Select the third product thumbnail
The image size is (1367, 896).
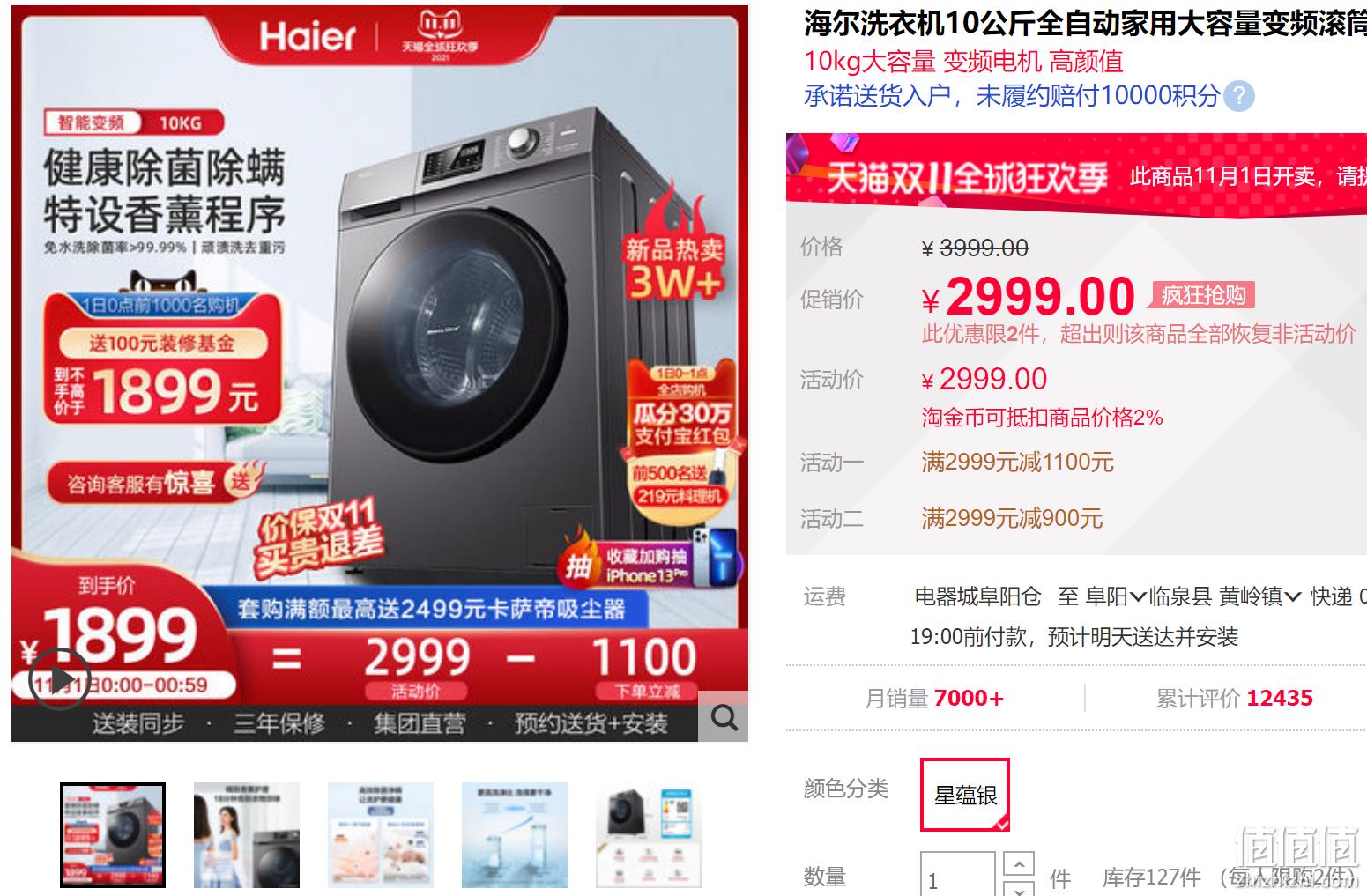[x=381, y=835]
